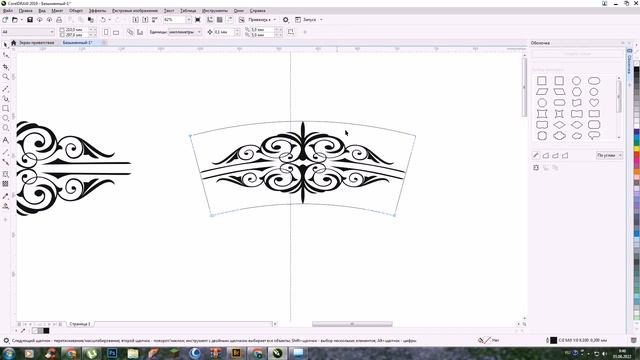
Task: Expand the Undo history arrow
Action: click(x=109, y=20)
